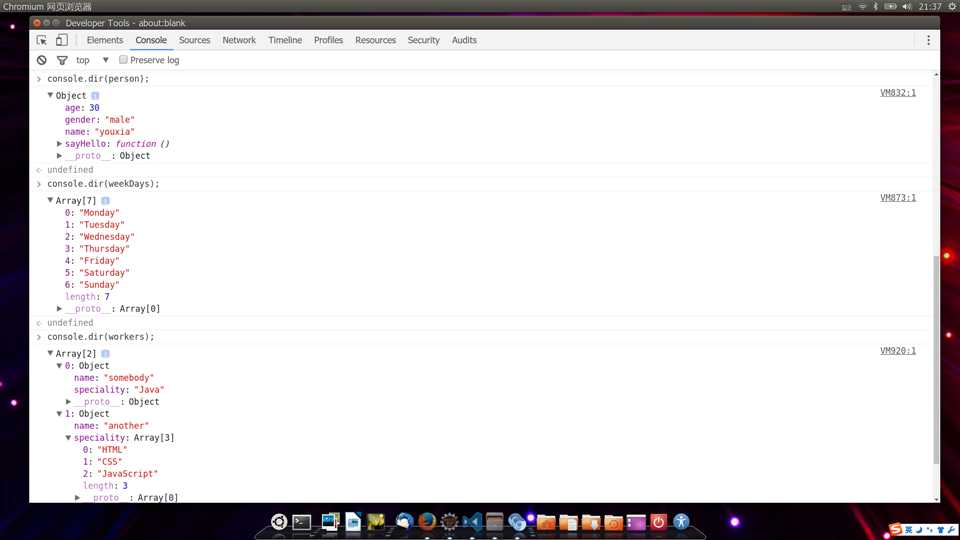Open the Timeline tab
Image resolution: width=960 pixels, height=540 pixels.
pos(285,40)
